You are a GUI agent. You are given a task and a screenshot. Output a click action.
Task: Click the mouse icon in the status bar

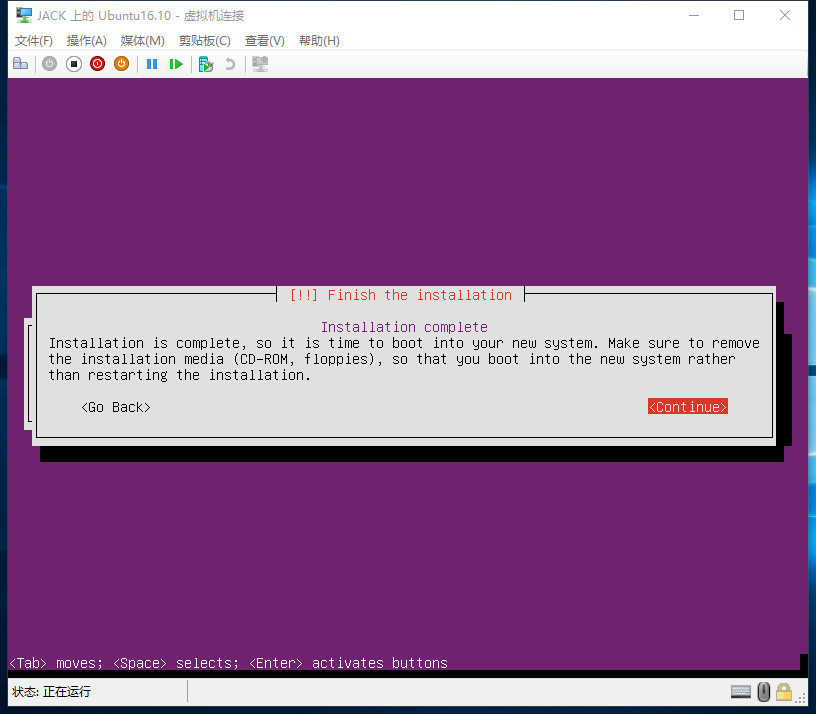click(x=763, y=692)
